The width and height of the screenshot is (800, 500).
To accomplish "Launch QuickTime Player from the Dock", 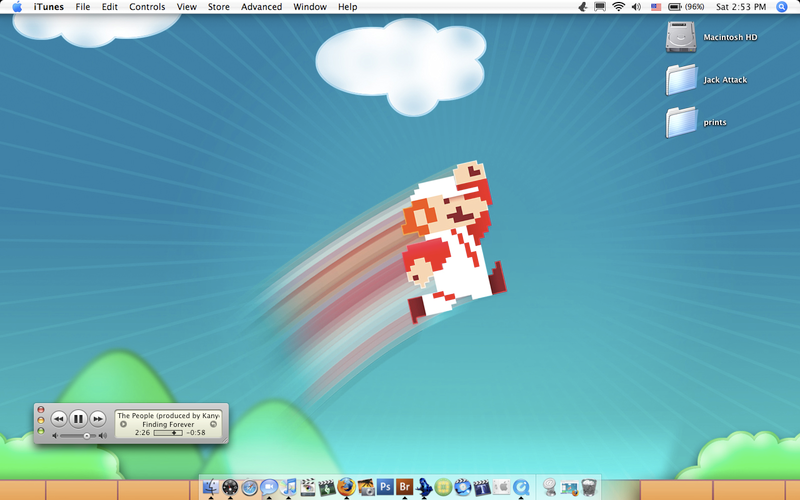I will (x=521, y=487).
